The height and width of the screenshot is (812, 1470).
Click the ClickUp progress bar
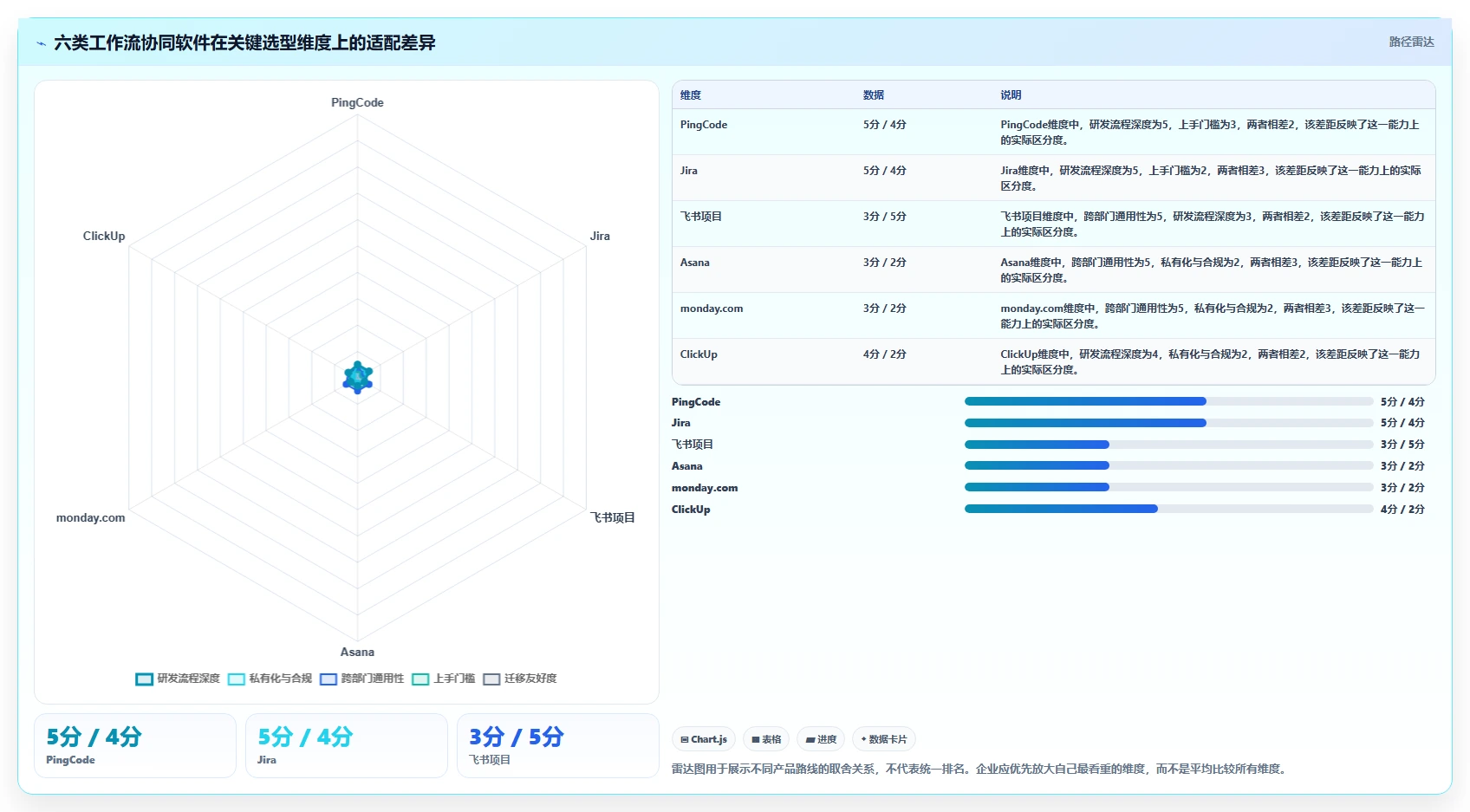[x=1168, y=509]
